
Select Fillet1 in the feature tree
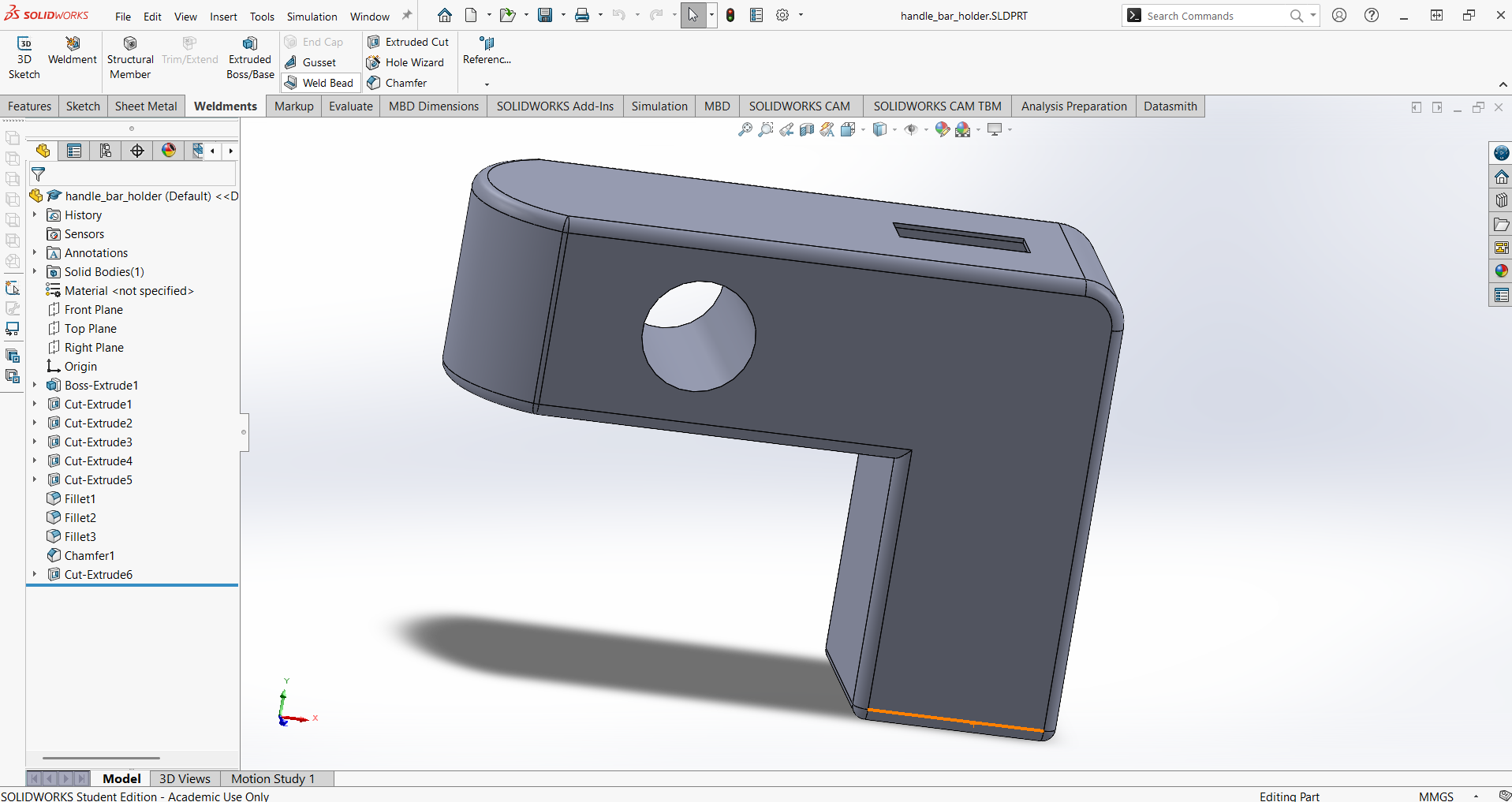click(x=80, y=498)
